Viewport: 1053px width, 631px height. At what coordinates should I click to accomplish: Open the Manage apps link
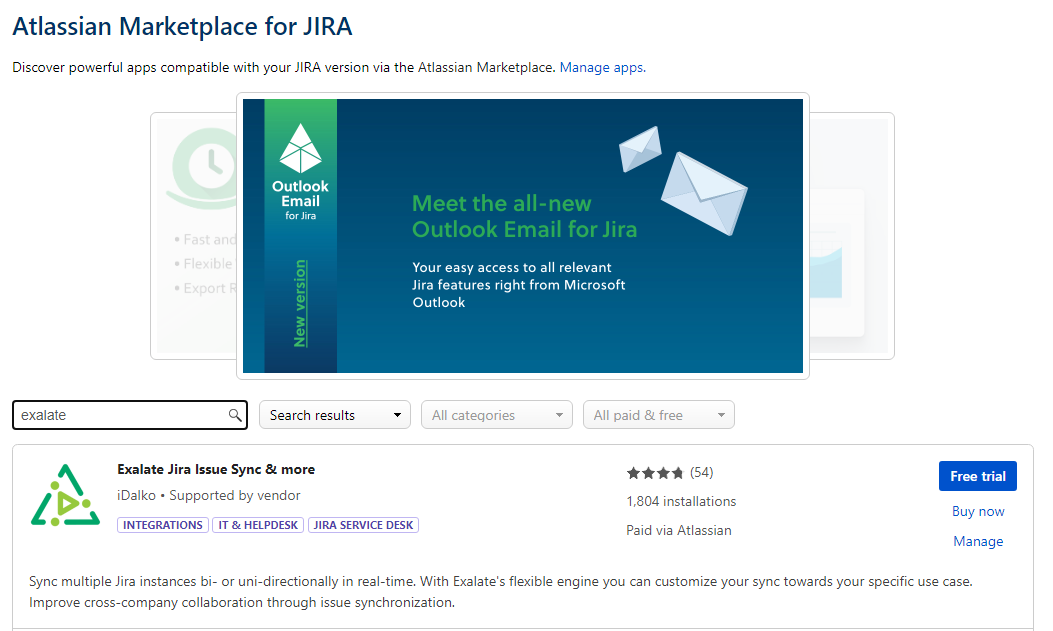click(602, 67)
